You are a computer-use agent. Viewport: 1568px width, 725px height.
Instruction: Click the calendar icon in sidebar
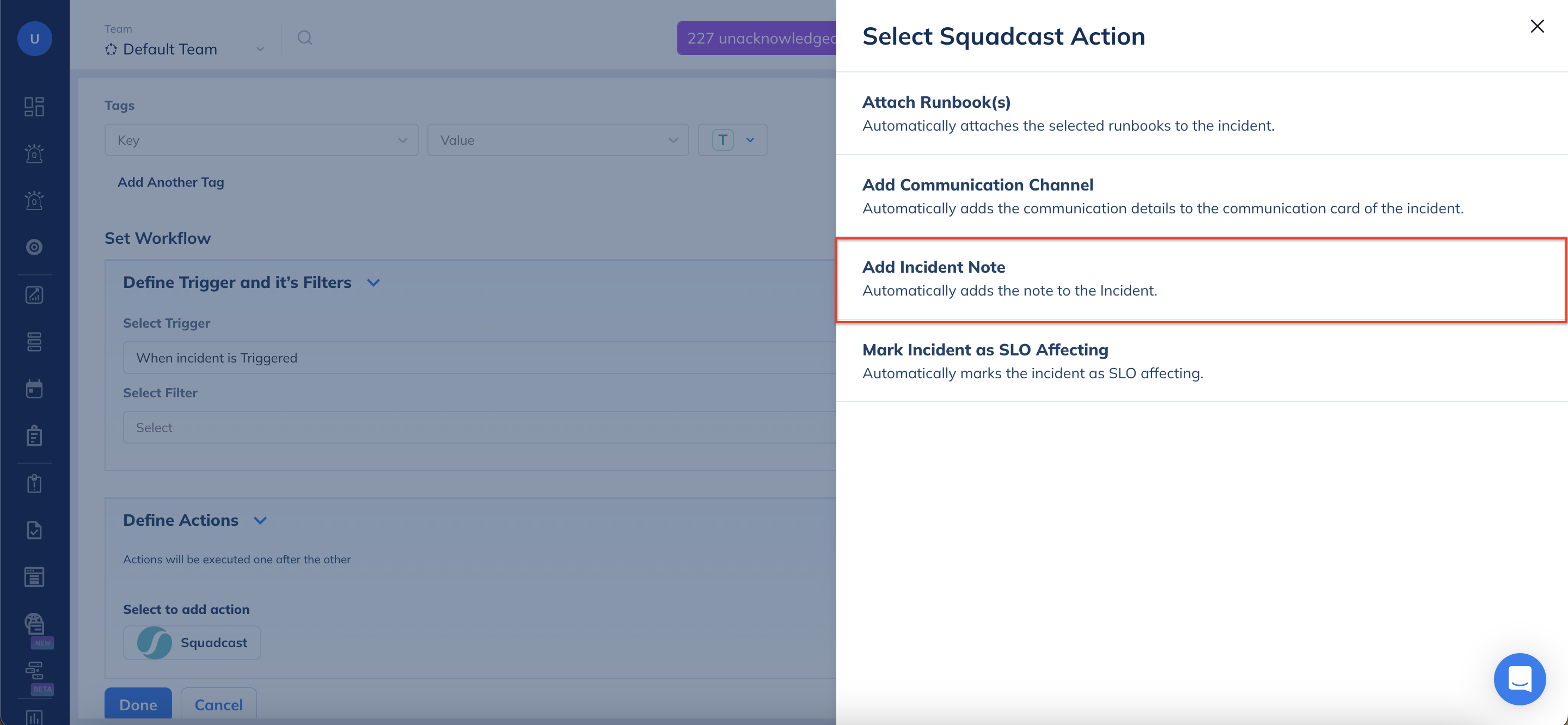point(34,389)
